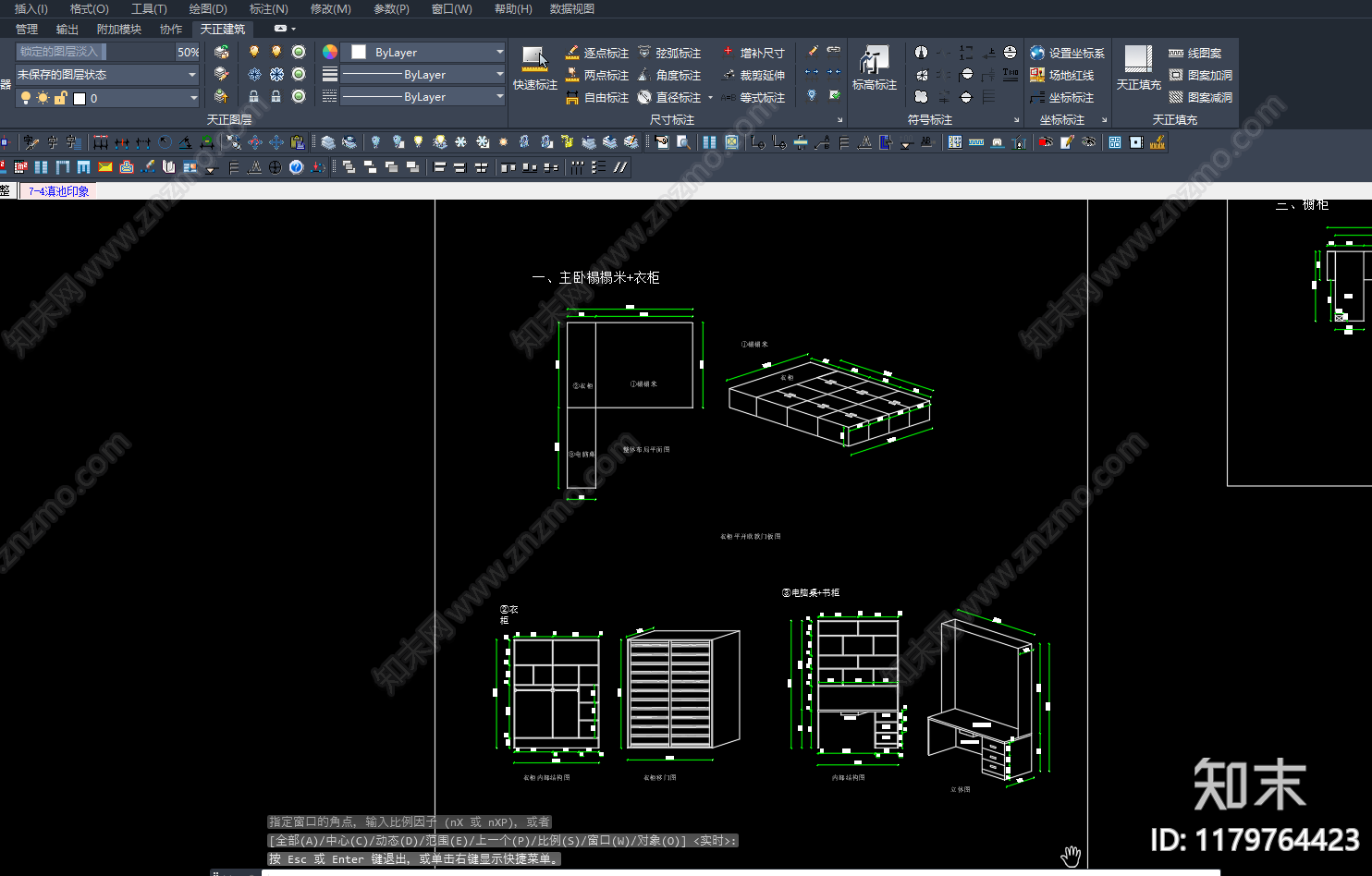This screenshot has height=876, width=1372.
Task: Open the 绘图(D) menu
Action: [x=208, y=8]
